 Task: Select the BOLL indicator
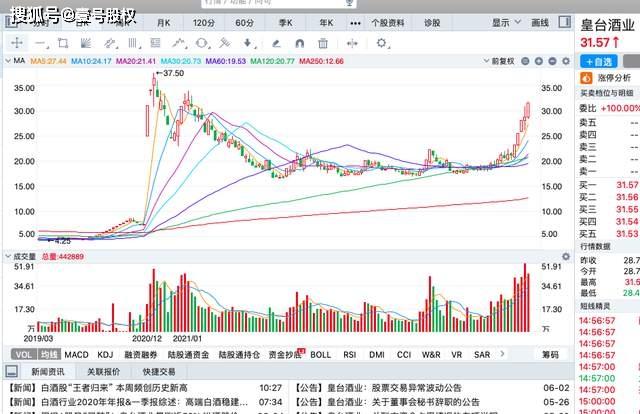(320, 355)
